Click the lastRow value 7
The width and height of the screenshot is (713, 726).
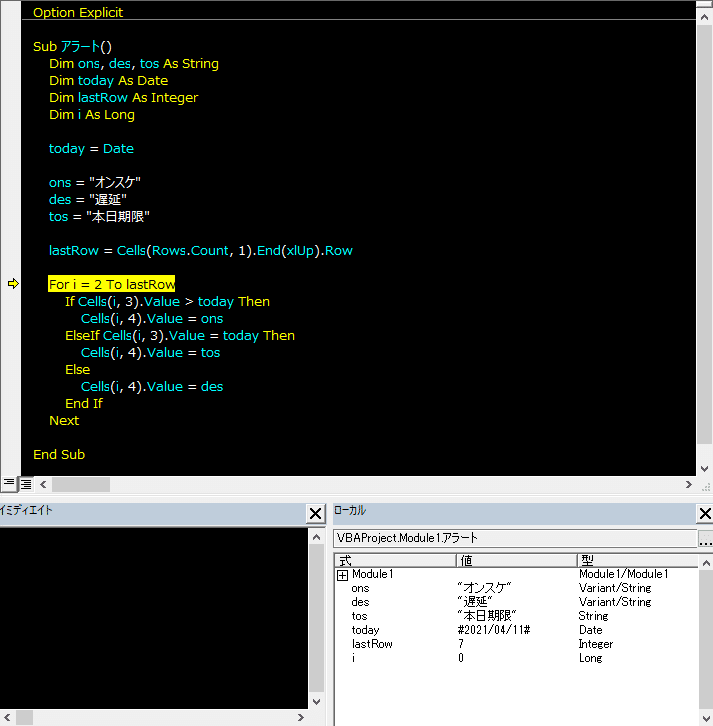461,644
